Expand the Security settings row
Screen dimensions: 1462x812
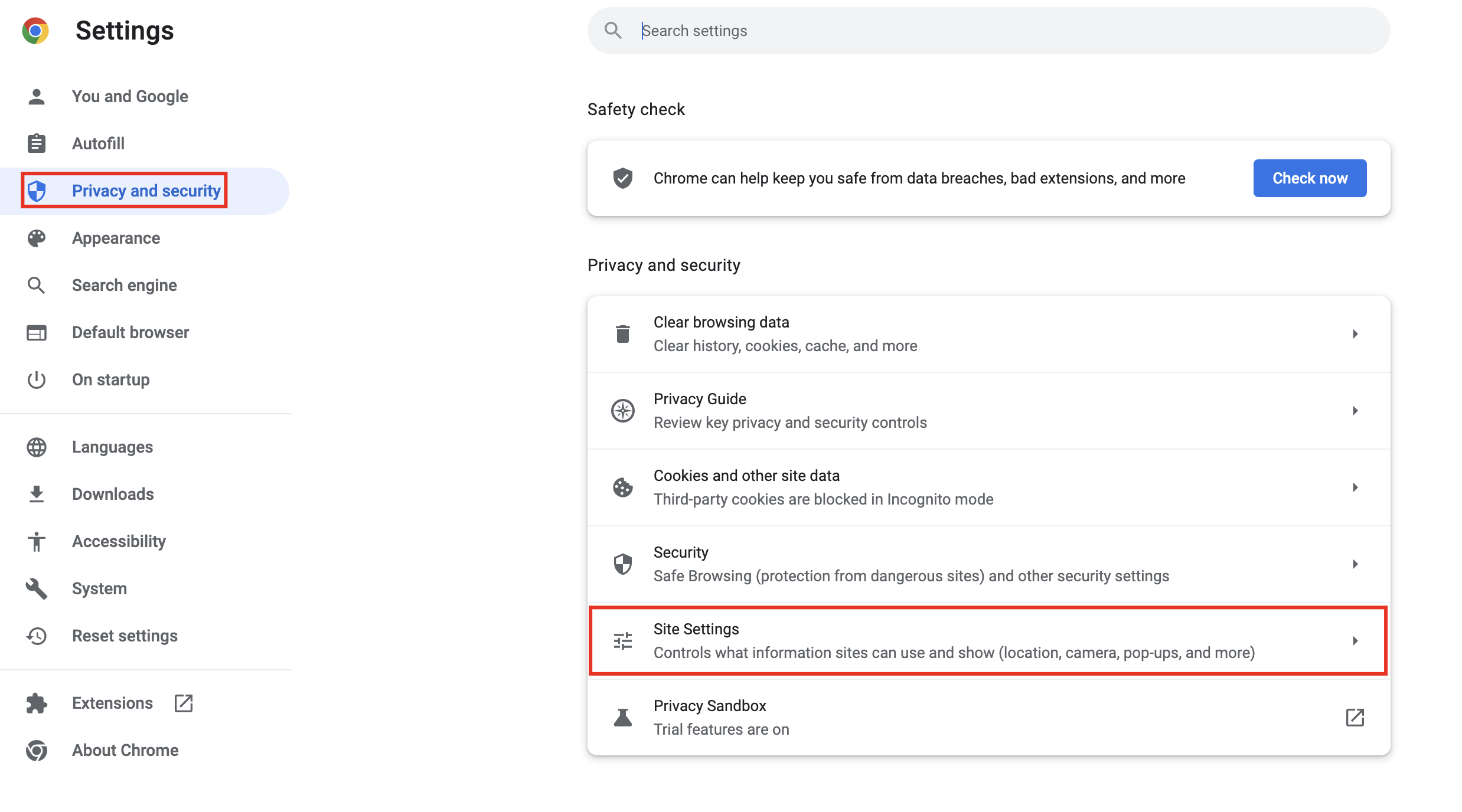1356,564
